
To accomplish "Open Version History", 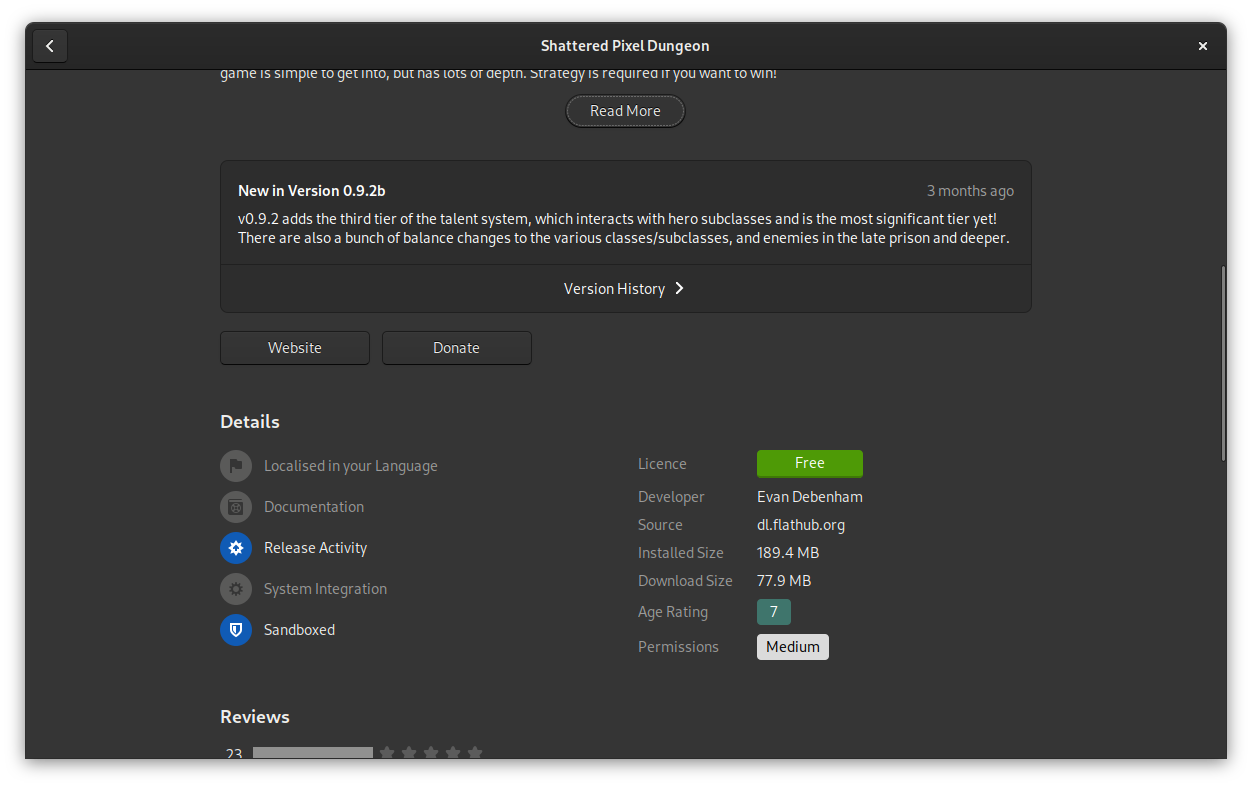I will [625, 289].
